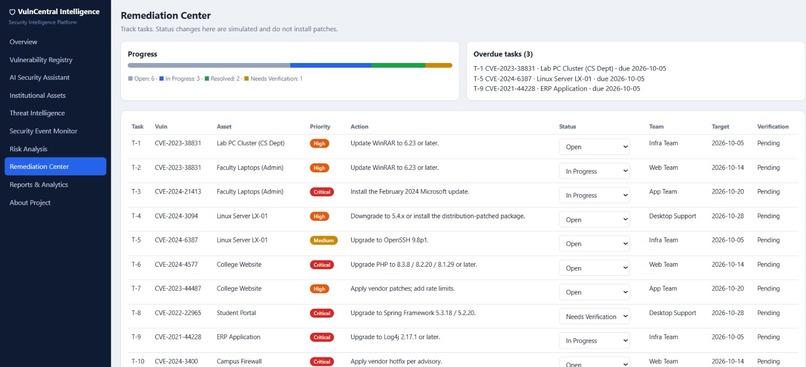Image resolution: width=806 pixels, height=367 pixels.
Task: Click the High priority badge of T-1
Action: click(x=319, y=143)
